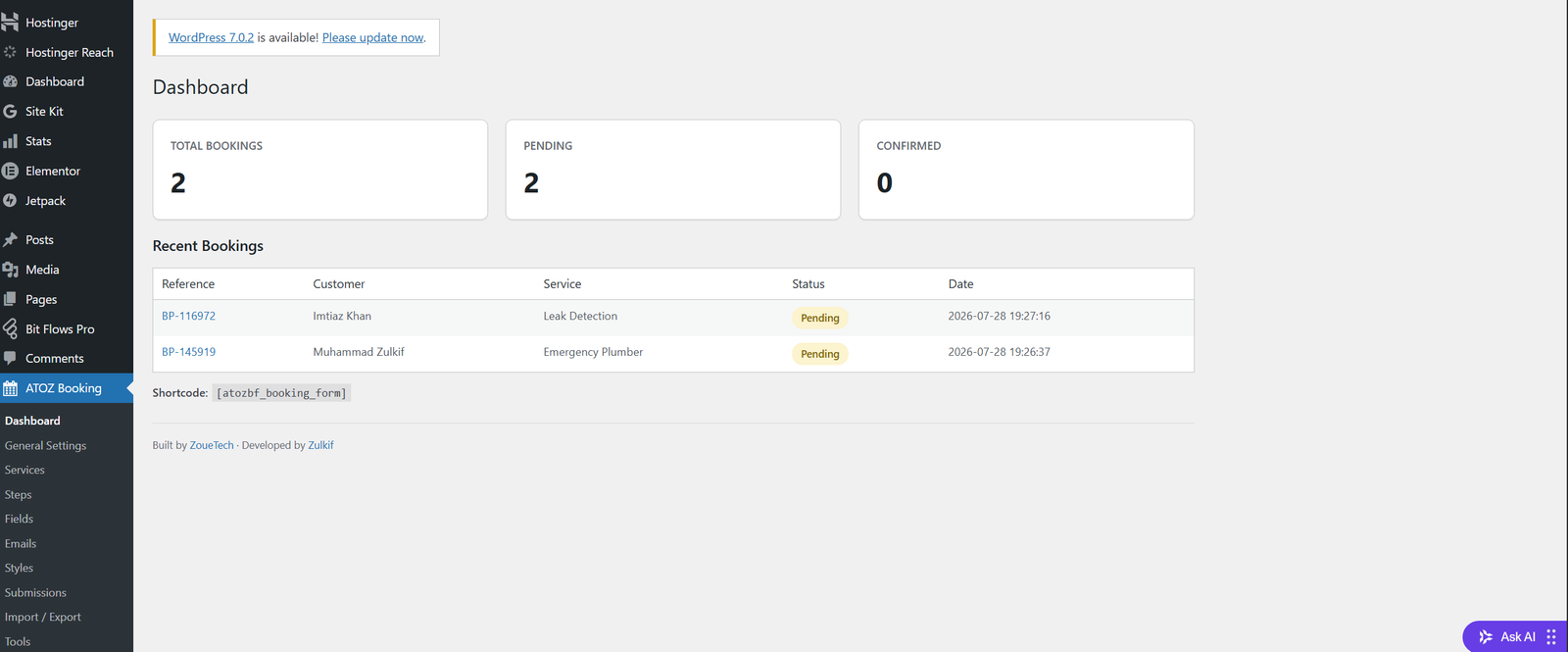Screen dimensions: 1568x652
Task: Click the Pages icon in sidebar
Action: 10,299
